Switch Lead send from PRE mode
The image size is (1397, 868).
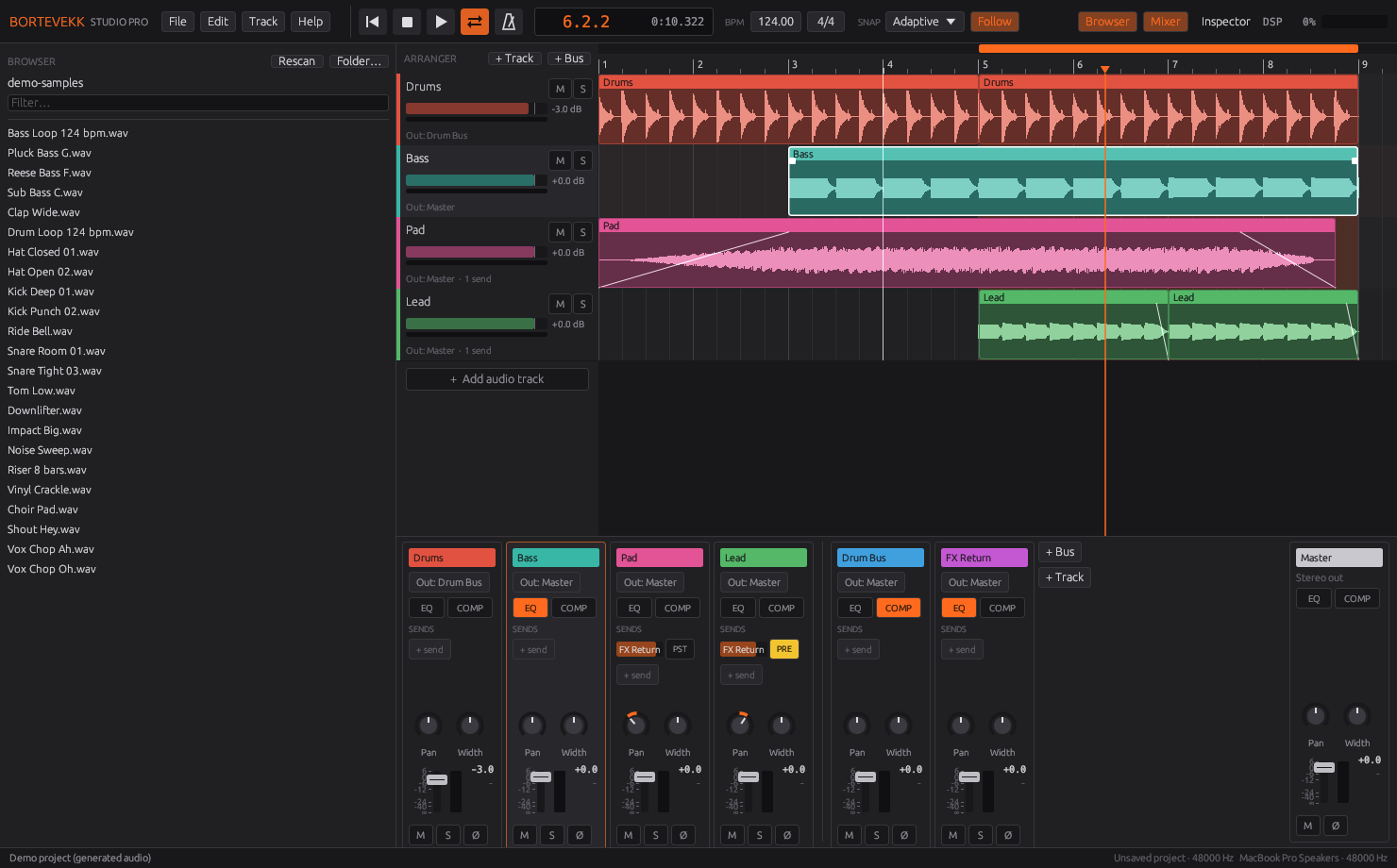784,649
